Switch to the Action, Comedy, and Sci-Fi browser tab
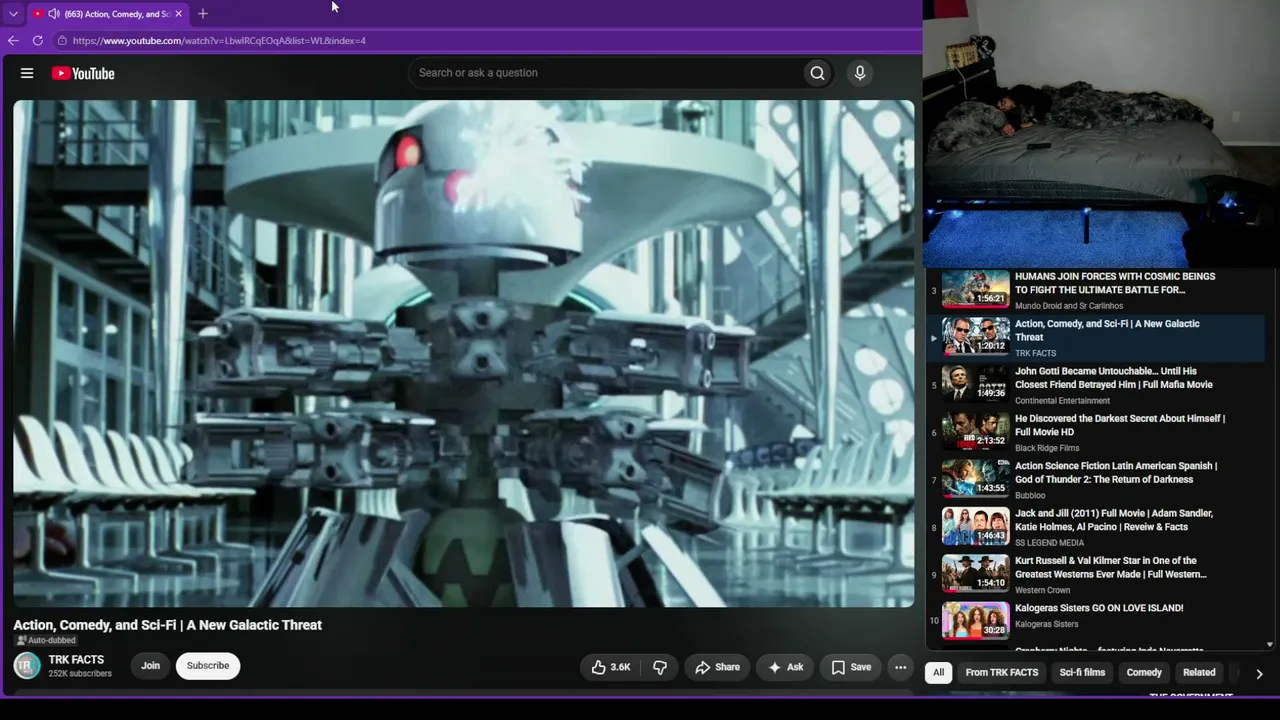 coord(108,14)
